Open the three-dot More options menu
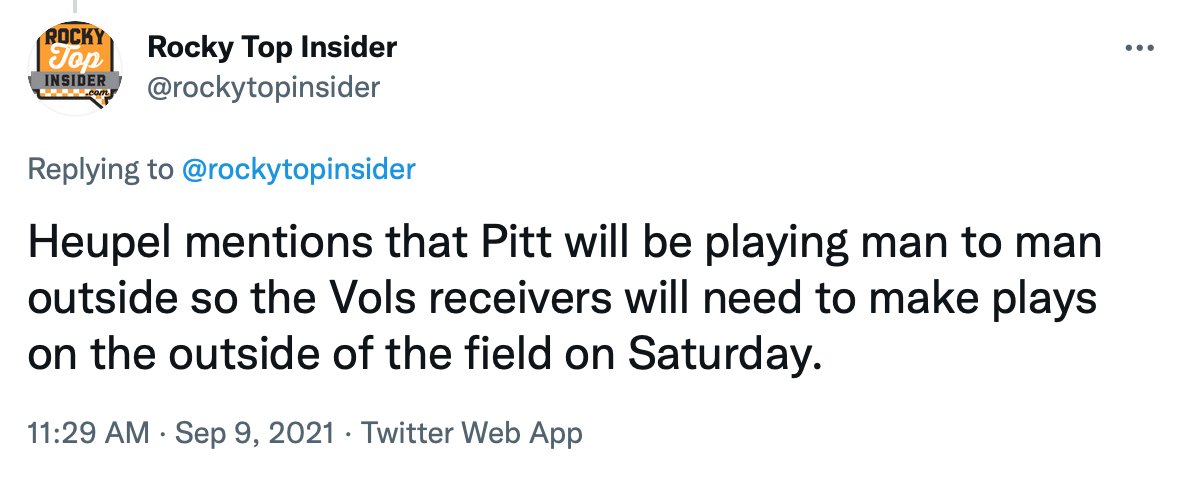The height and width of the screenshot is (478, 1190). (1139, 48)
